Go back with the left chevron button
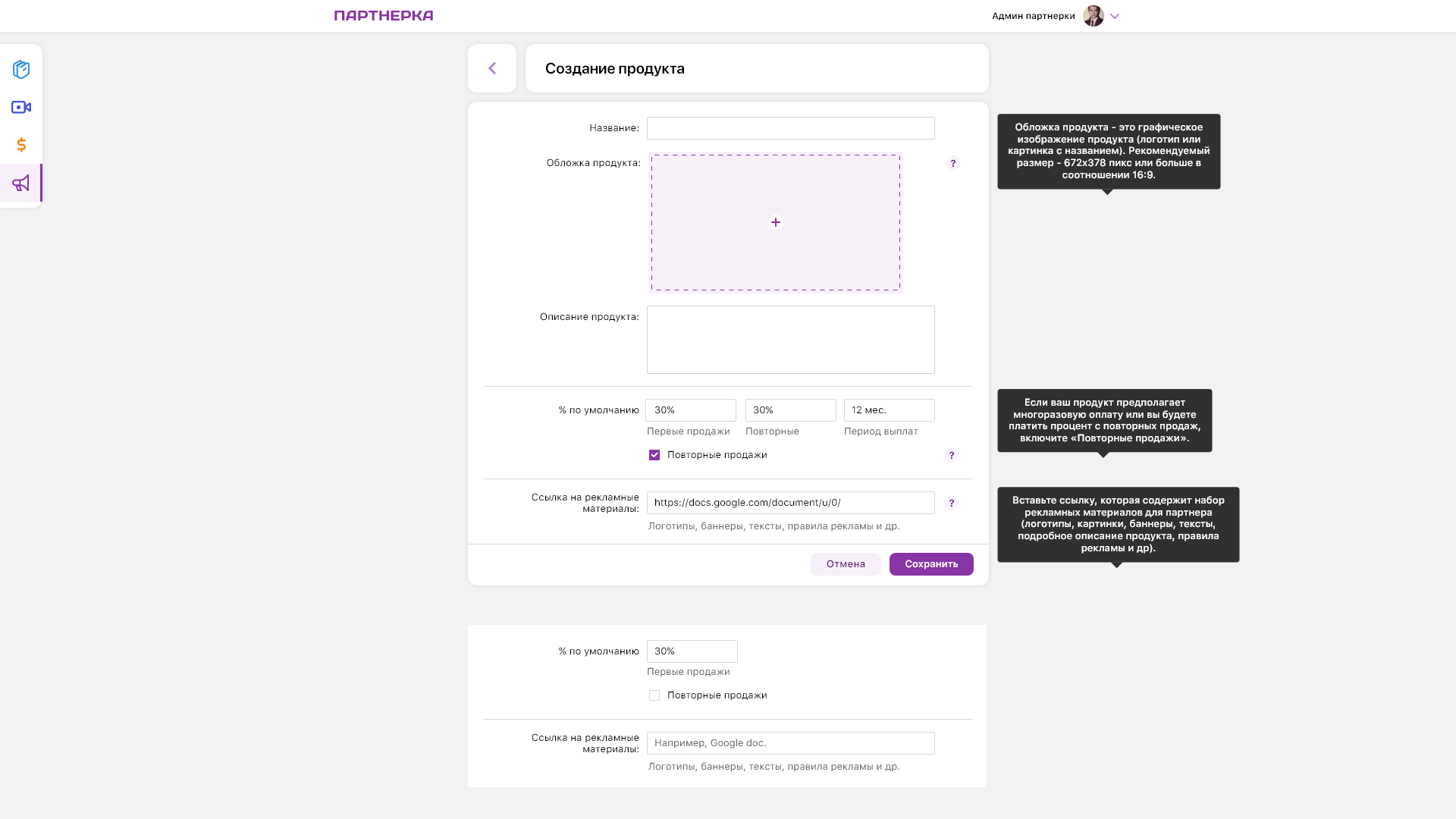This screenshot has height=819, width=1456. (492, 68)
